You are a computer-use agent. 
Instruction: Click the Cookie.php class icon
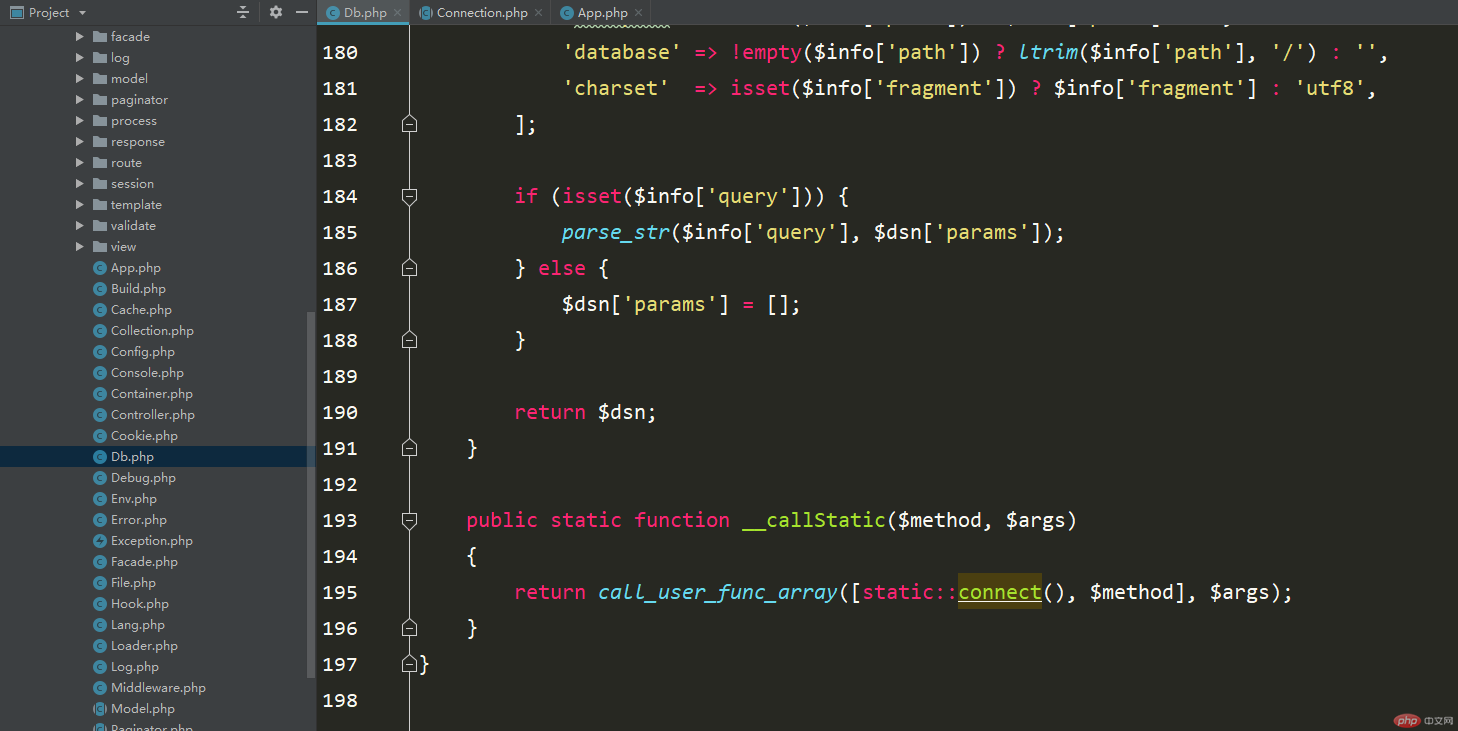(100, 436)
